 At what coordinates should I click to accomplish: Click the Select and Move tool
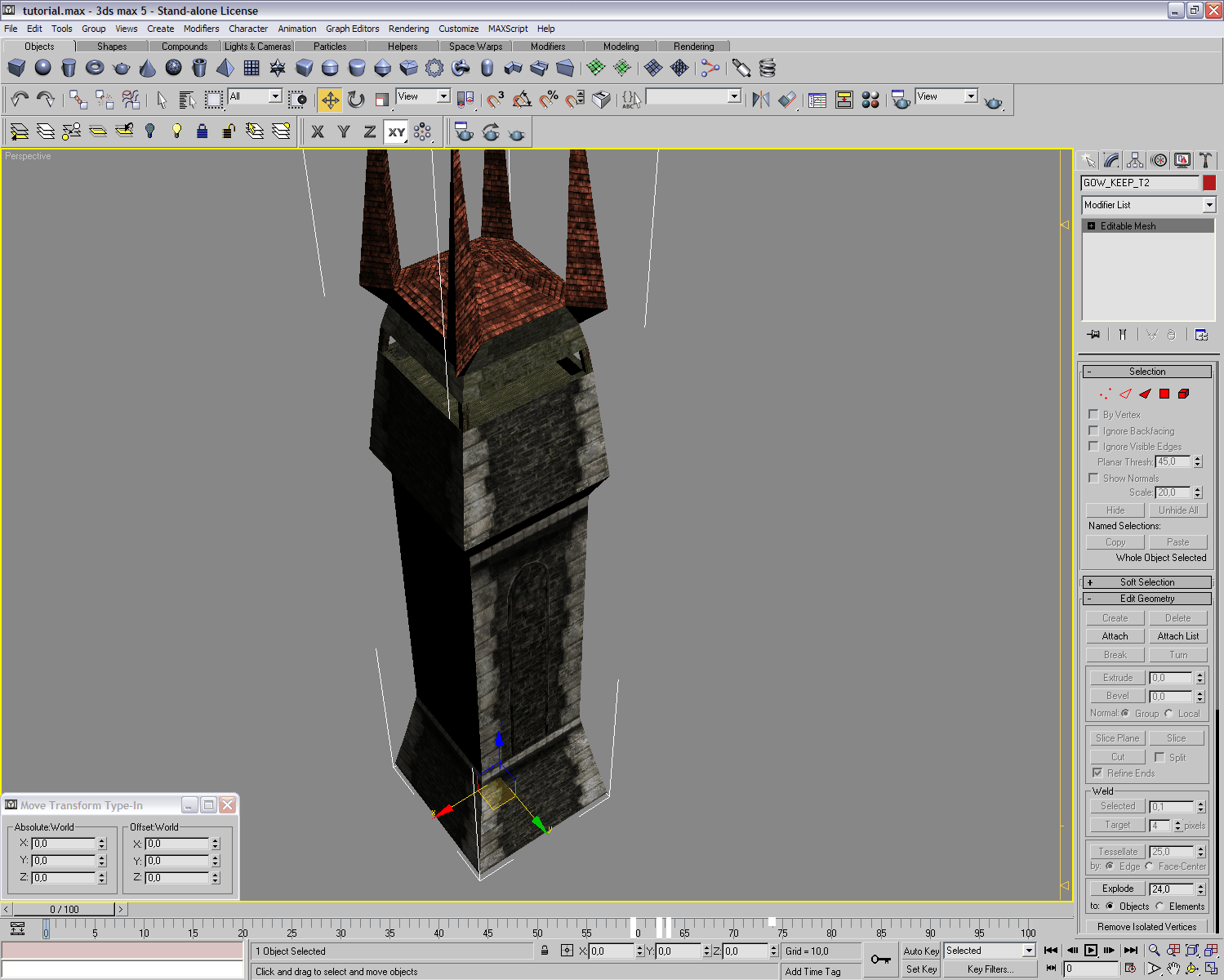[330, 100]
